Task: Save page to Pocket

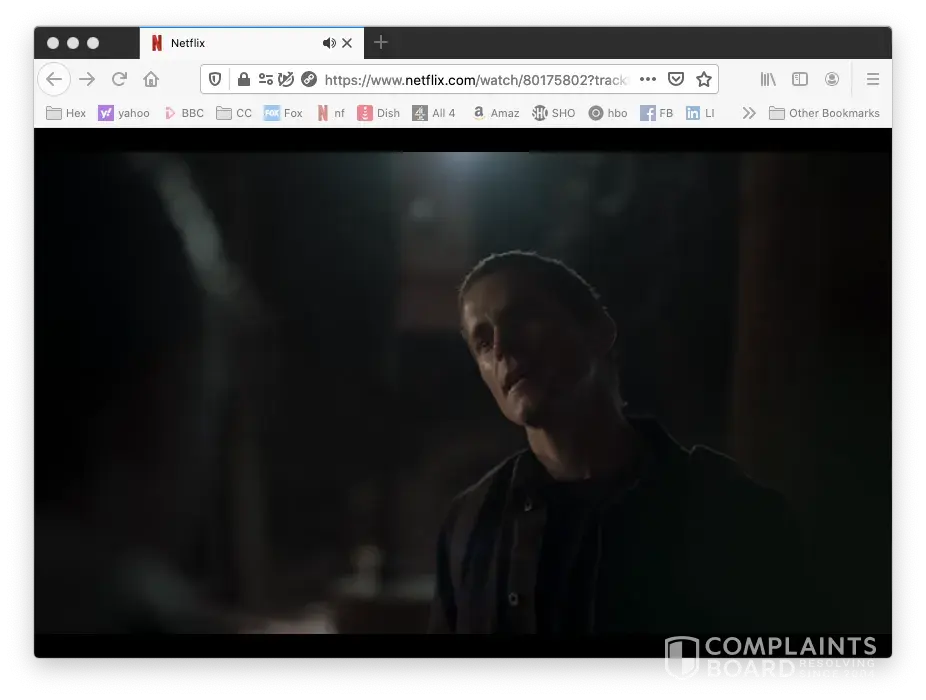Action: tap(676, 79)
